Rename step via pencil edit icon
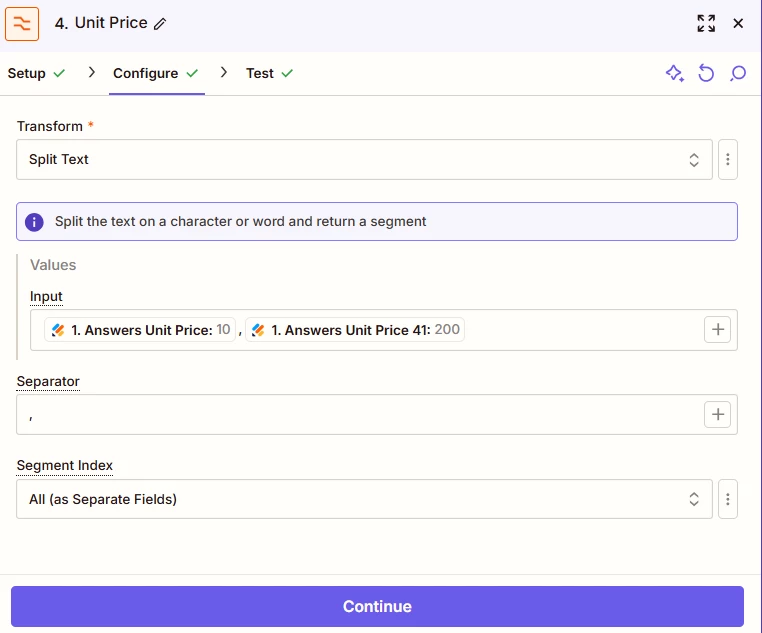This screenshot has width=762, height=633. point(160,24)
